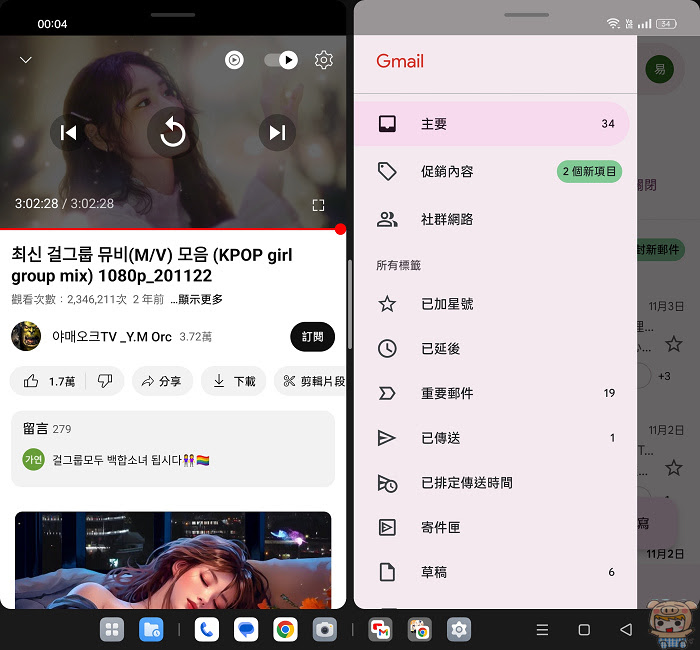The height and width of the screenshot is (650, 700).
Task: Tap the back triangle navigation button
Action: coord(626,629)
